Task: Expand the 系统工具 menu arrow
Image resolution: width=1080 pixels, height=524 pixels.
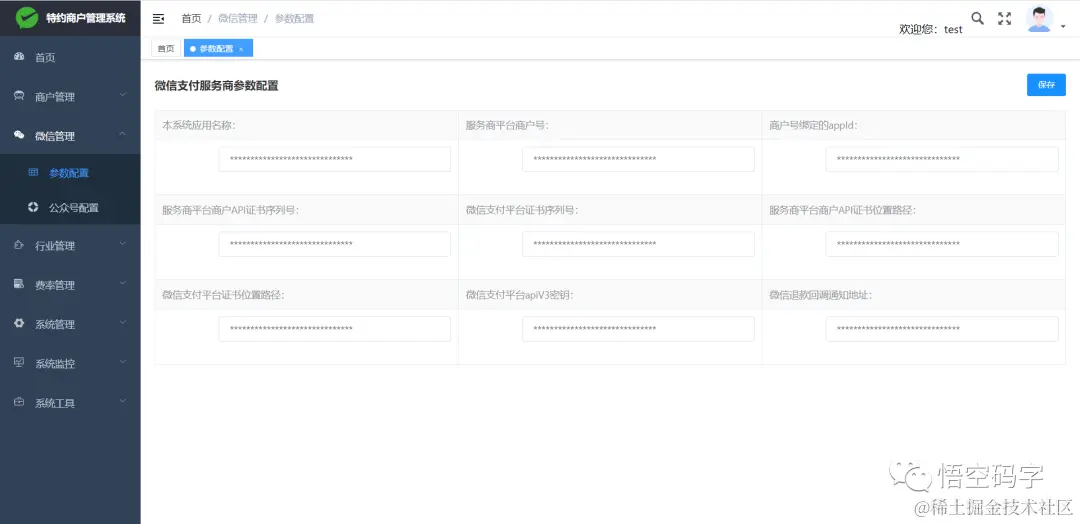Action: tap(123, 400)
